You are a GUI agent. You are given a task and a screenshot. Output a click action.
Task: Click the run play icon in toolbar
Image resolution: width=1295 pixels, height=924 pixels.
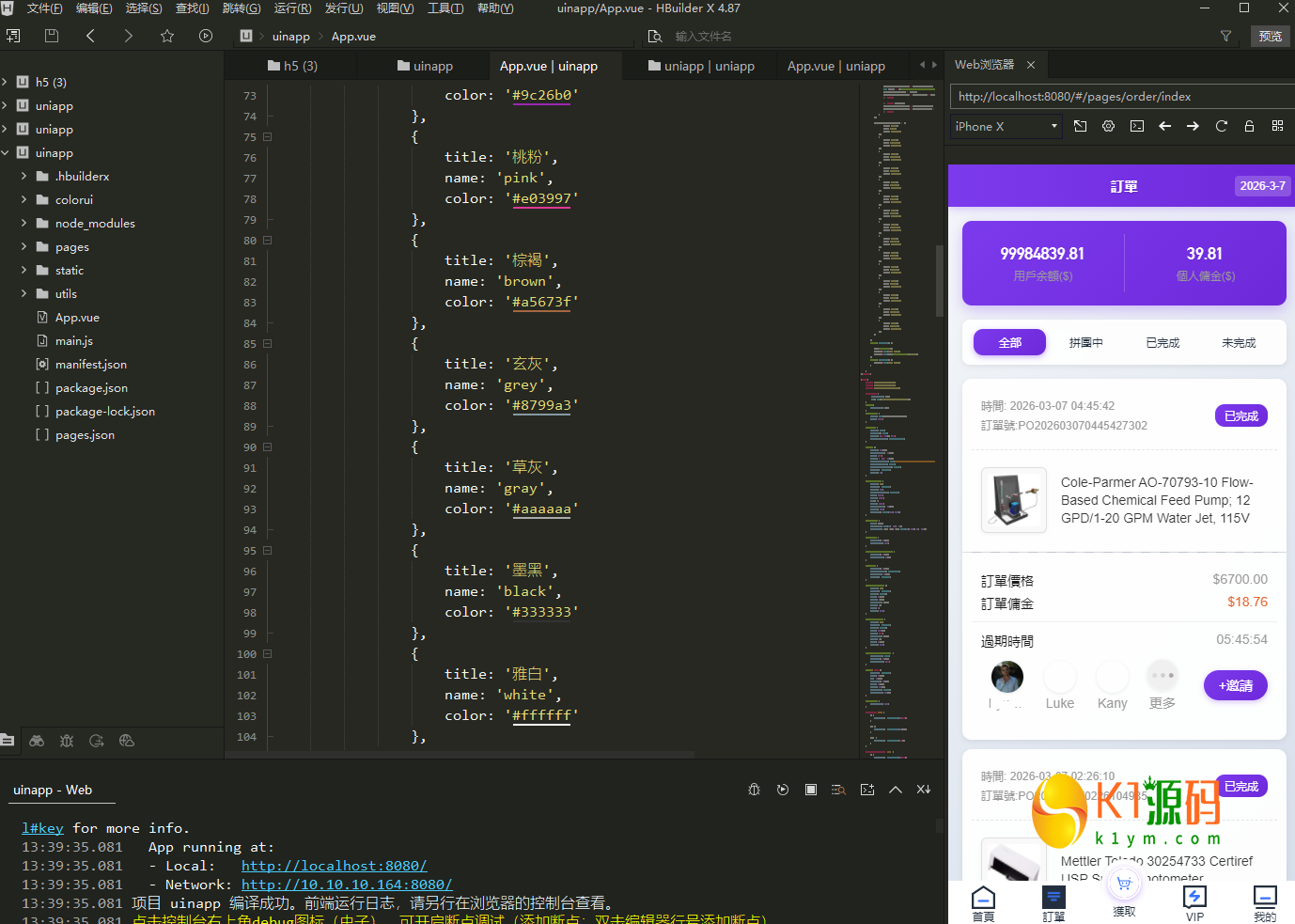point(206,36)
